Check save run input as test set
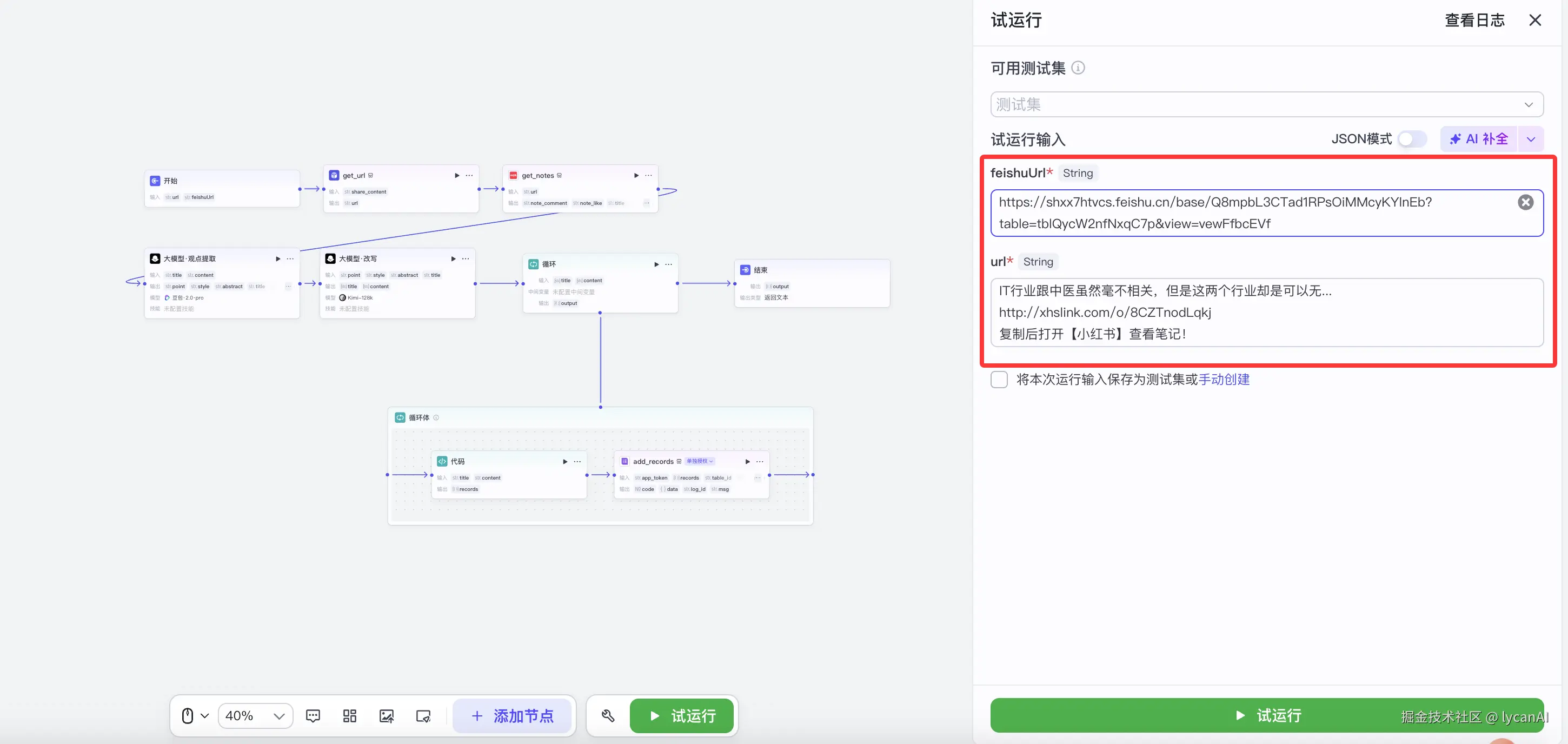Image resolution: width=1568 pixels, height=744 pixels. tap(999, 380)
